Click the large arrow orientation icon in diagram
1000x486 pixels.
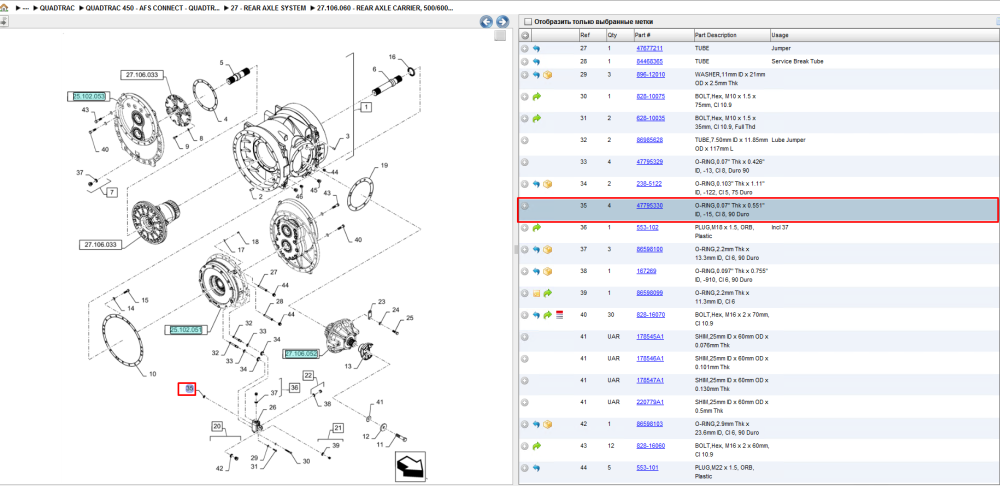[x=408, y=466]
